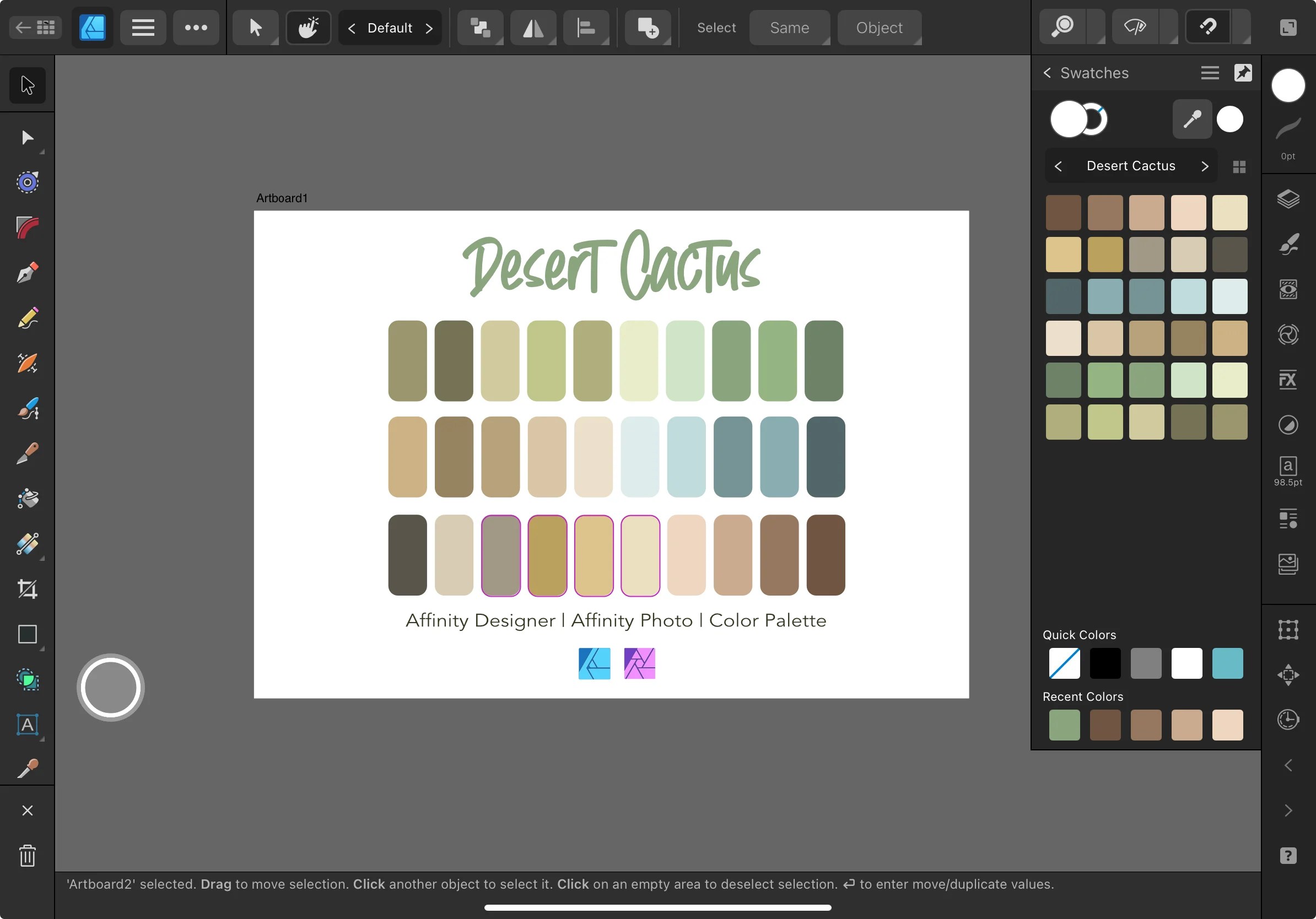
Task: Return to the document gallery
Action: [35, 27]
